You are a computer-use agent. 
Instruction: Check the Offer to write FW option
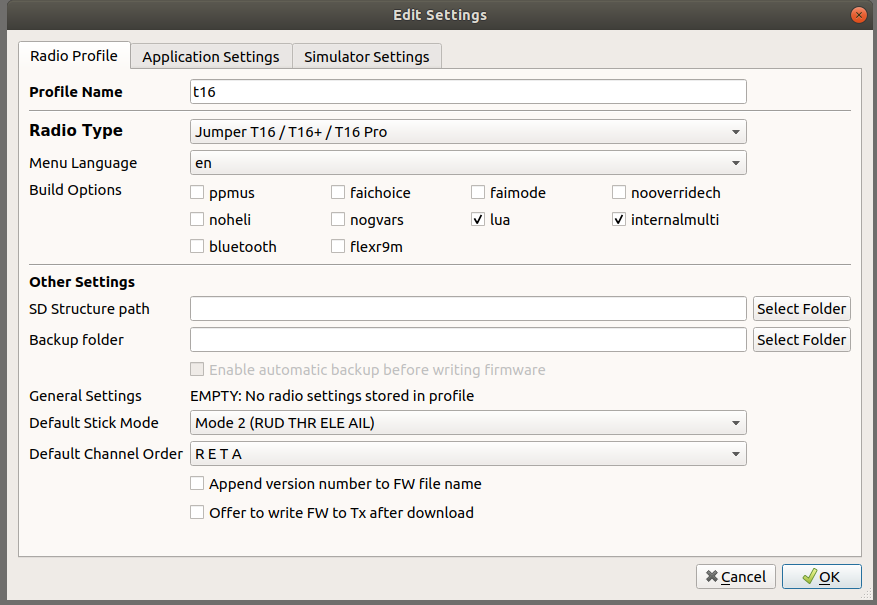coord(196,511)
